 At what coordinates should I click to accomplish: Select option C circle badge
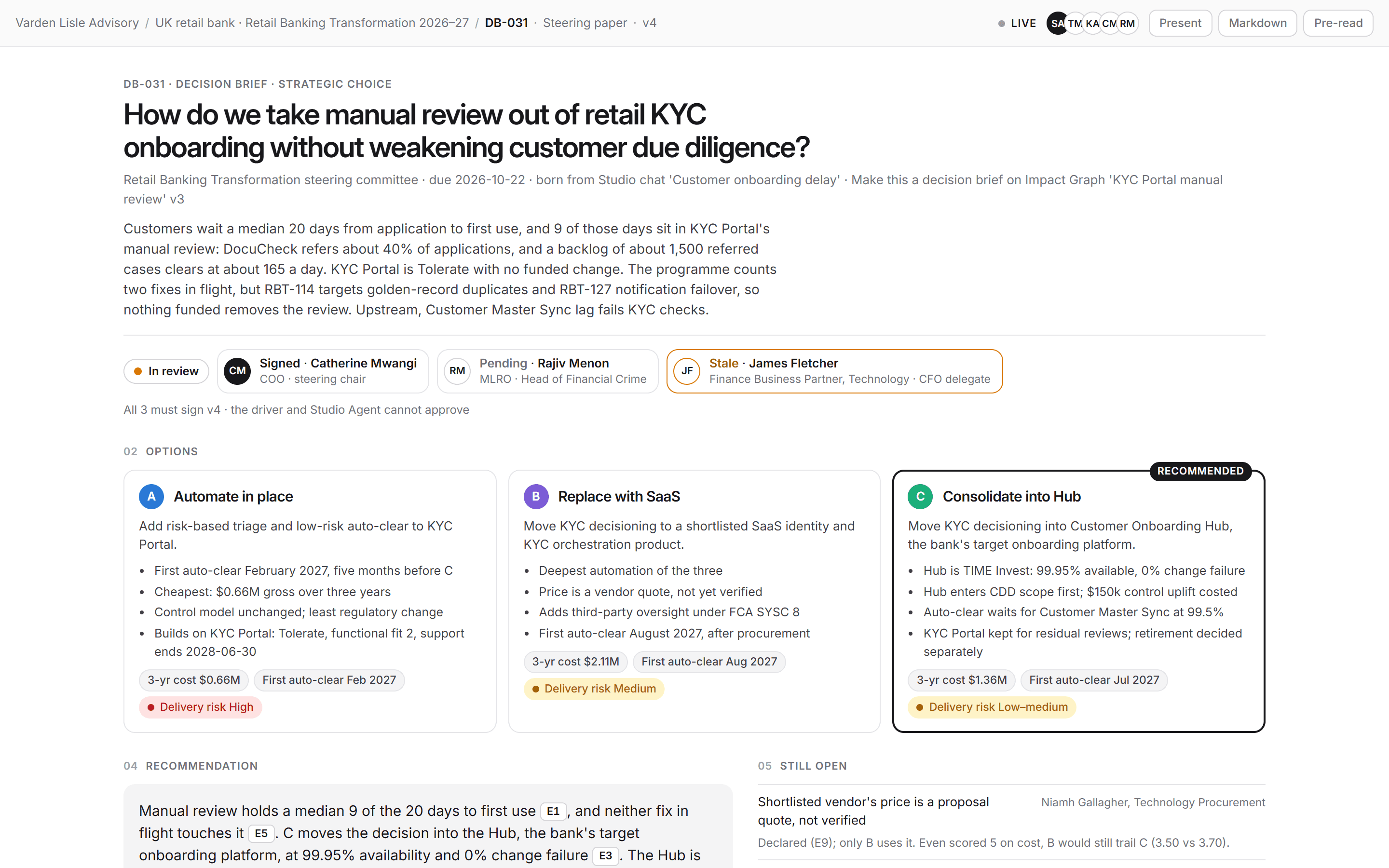pyautogui.click(x=920, y=497)
